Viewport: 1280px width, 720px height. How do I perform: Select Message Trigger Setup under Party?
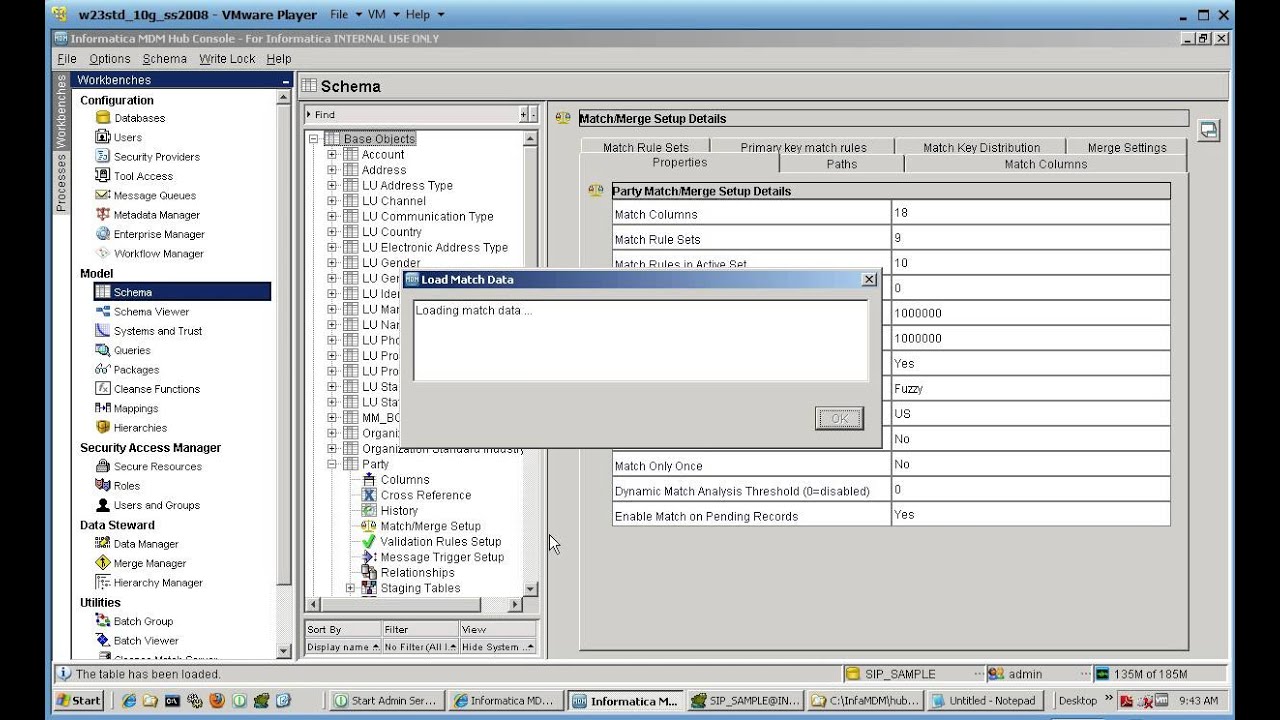click(442, 557)
